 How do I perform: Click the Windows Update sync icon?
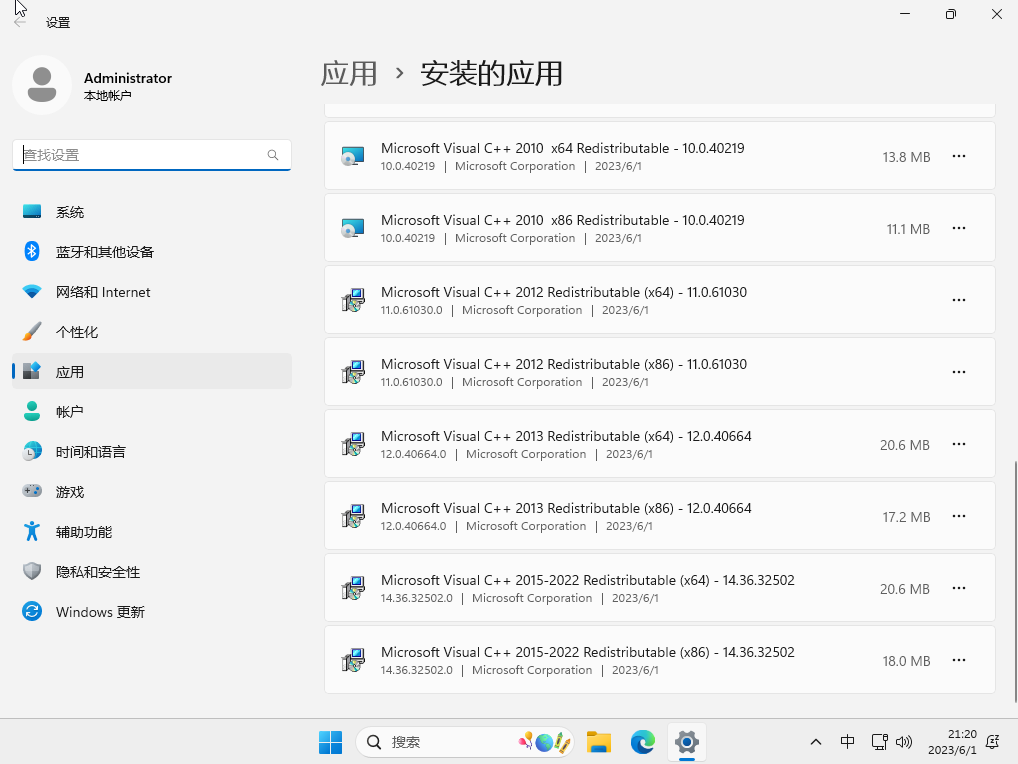(x=32, y=611)
